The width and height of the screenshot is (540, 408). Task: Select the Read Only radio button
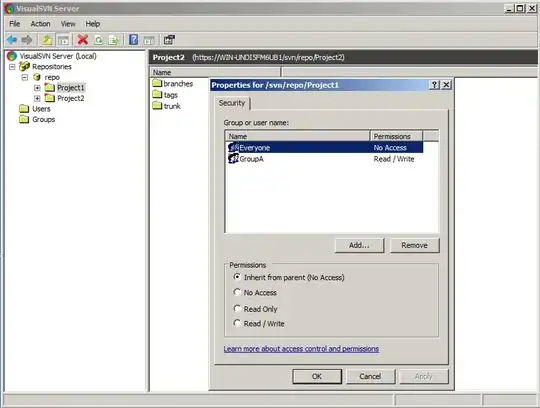point(237,308)
